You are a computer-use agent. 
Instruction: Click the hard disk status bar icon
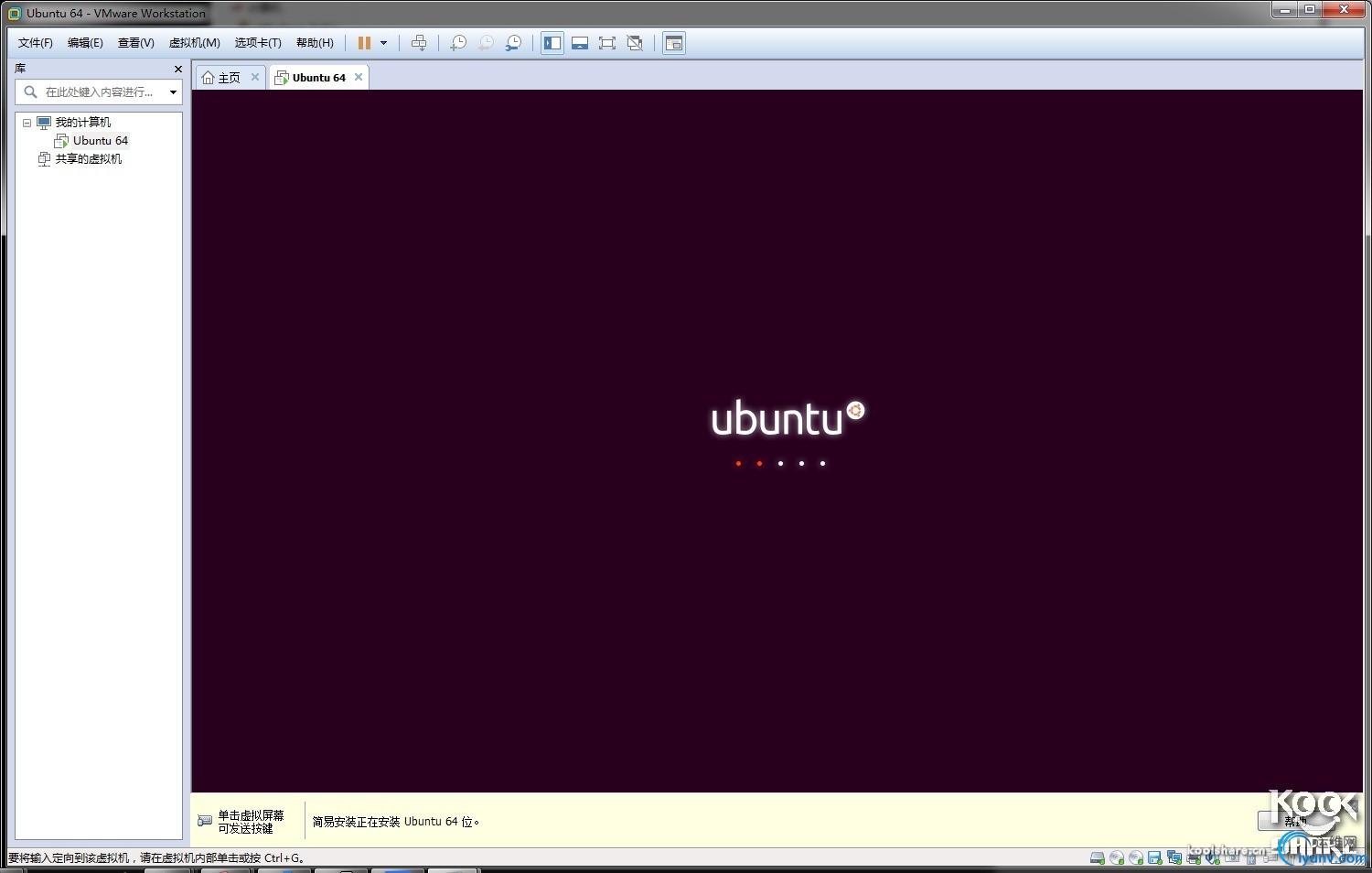coord(1097,858)
